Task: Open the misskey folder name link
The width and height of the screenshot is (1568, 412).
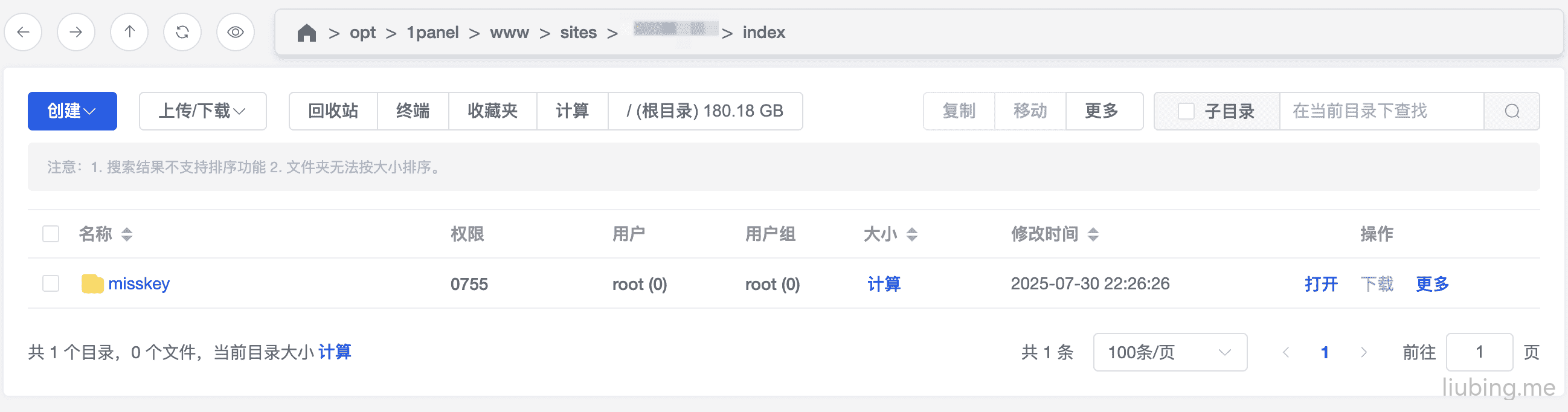Action: coord(139,284)
